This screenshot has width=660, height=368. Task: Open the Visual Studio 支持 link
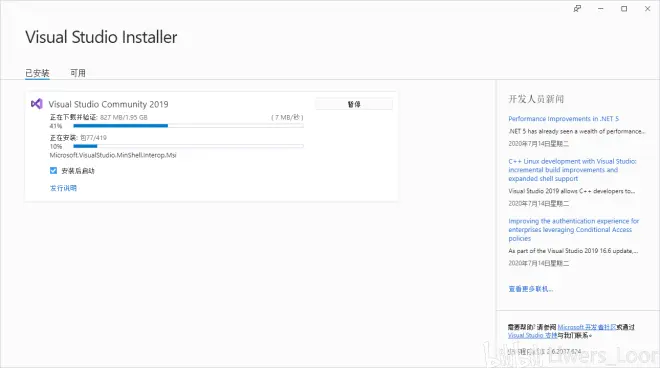(x=532, y=335)
